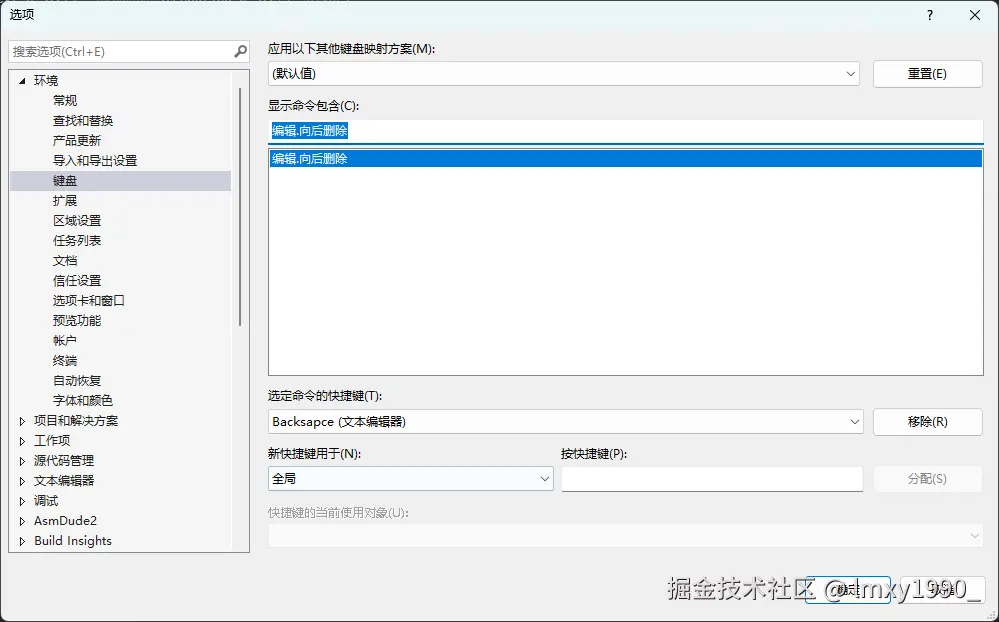
Task: Select 选项卡和窗口 in the tree
Action: click(x=89, y=301)
